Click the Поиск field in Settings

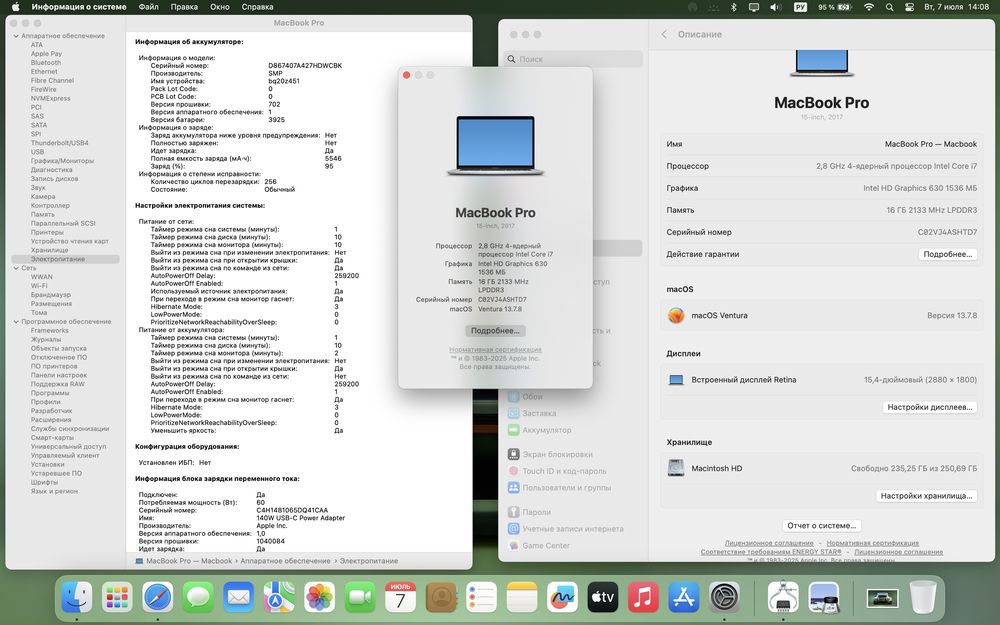click(573, 59)
